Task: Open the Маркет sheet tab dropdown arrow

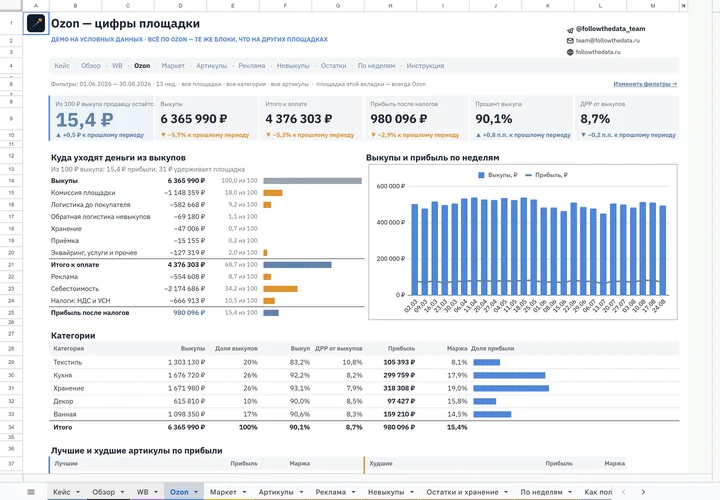Action: (244, 492)
